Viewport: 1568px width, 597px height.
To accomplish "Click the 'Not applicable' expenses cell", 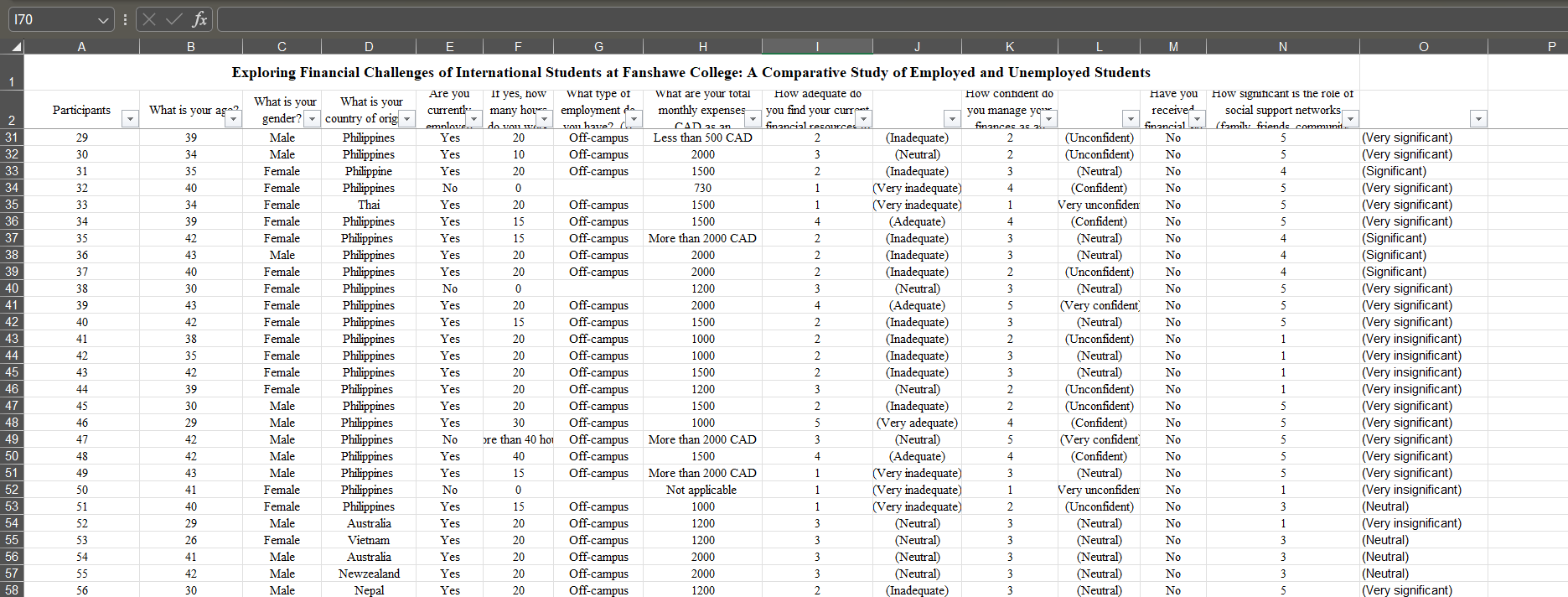I will click(702, 490).
